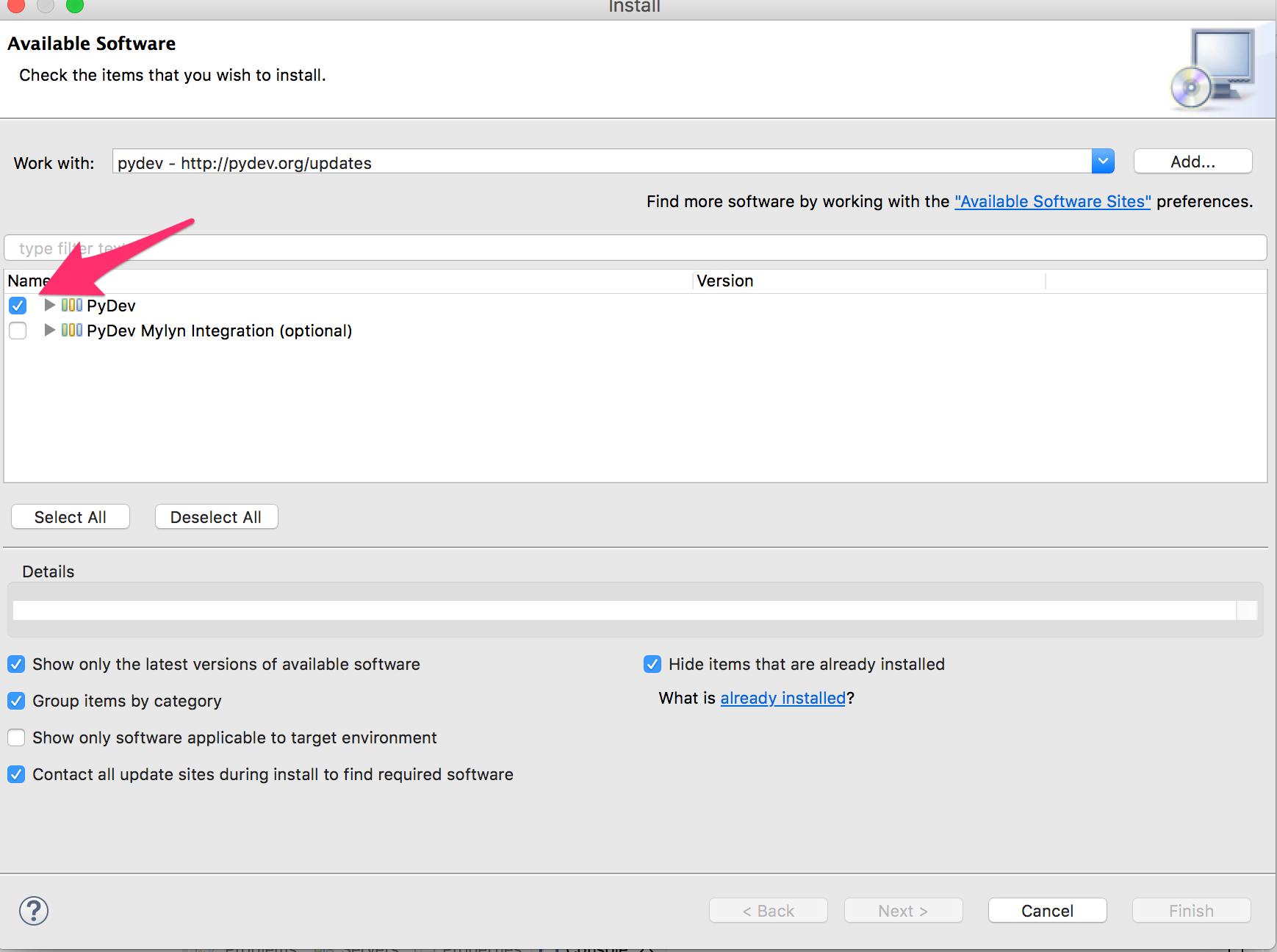Open the Work with dropdown arrow

(1103, 161)
